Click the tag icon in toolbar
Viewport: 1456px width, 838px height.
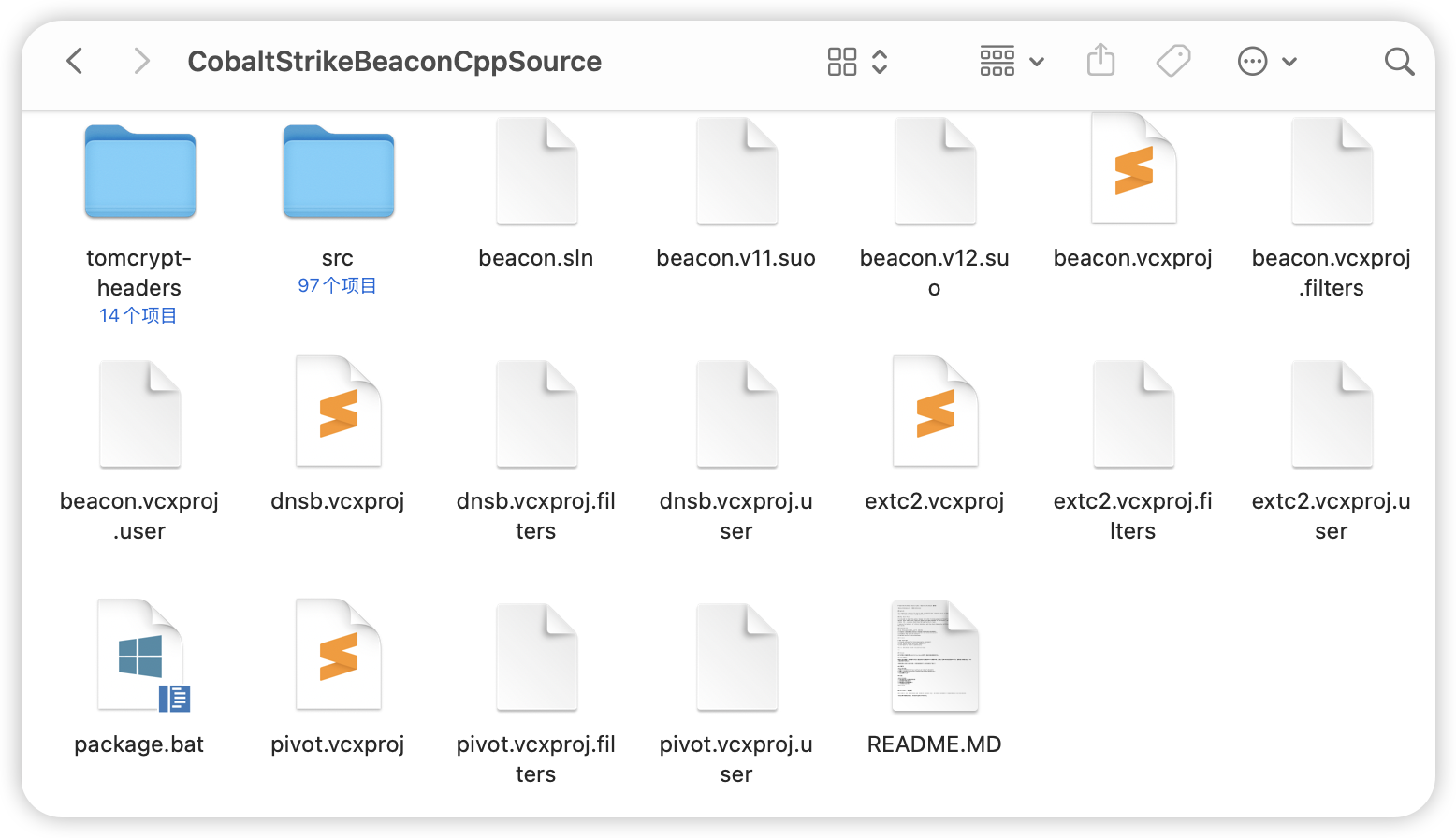click(1172, 62)
